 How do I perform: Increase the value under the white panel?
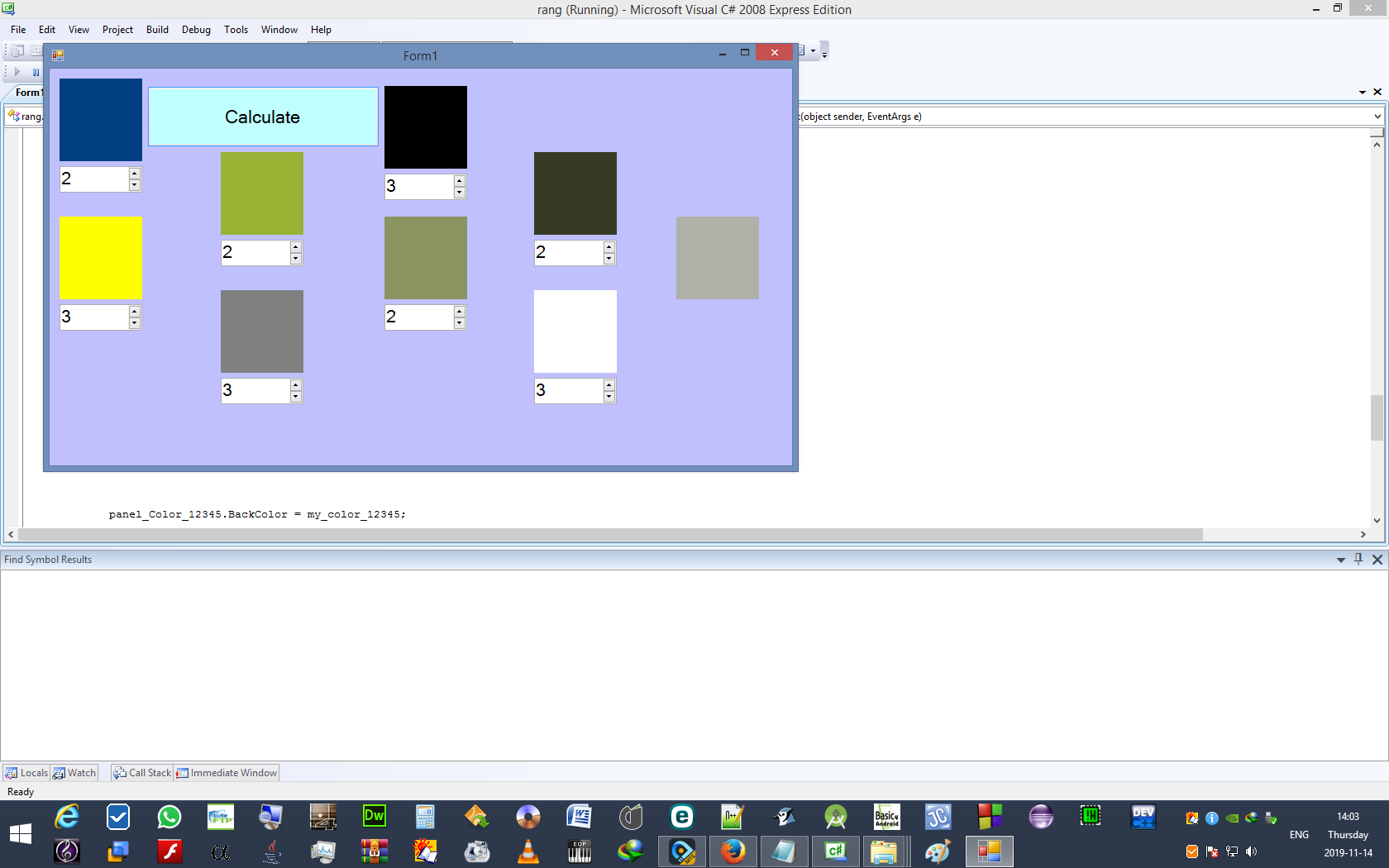tap(609, 385)
